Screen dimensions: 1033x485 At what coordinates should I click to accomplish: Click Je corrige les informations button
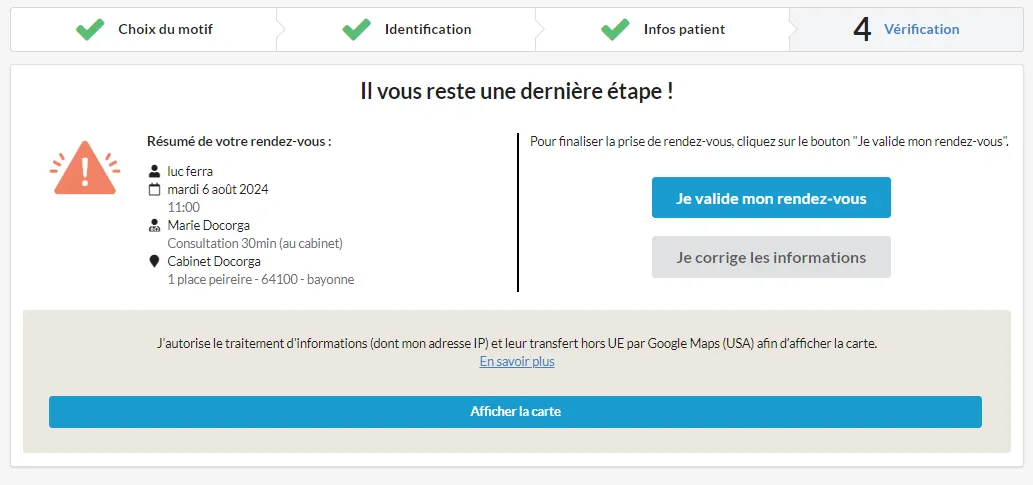coord(771,257)
